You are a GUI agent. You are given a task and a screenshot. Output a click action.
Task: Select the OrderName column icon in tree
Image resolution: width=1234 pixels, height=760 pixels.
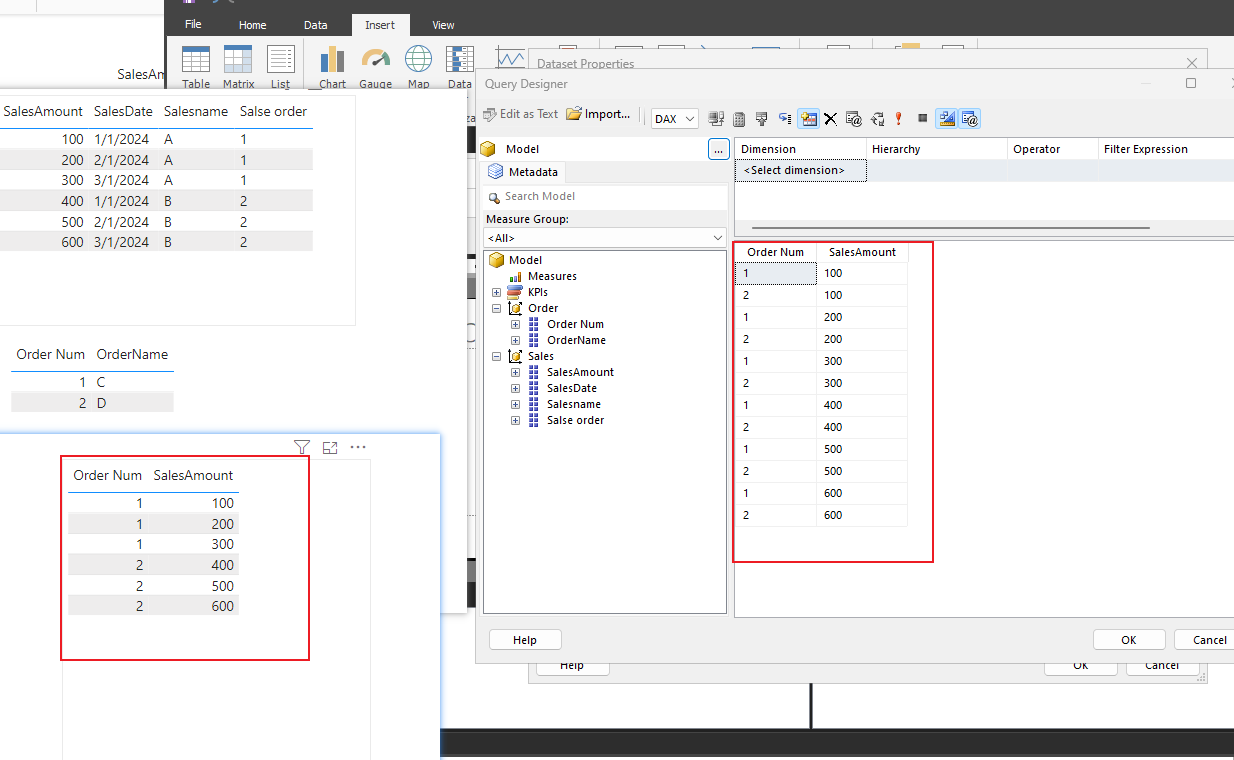click(x=533, y=340)
